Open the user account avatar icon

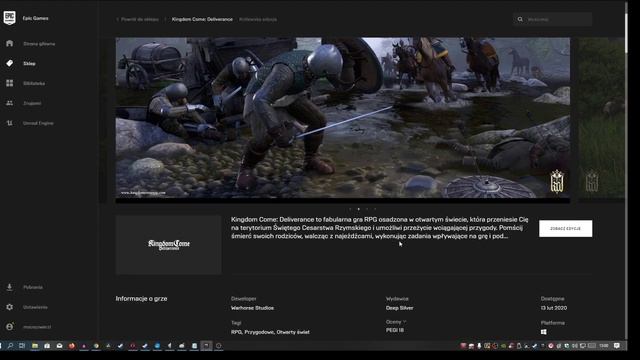point(9,327)
